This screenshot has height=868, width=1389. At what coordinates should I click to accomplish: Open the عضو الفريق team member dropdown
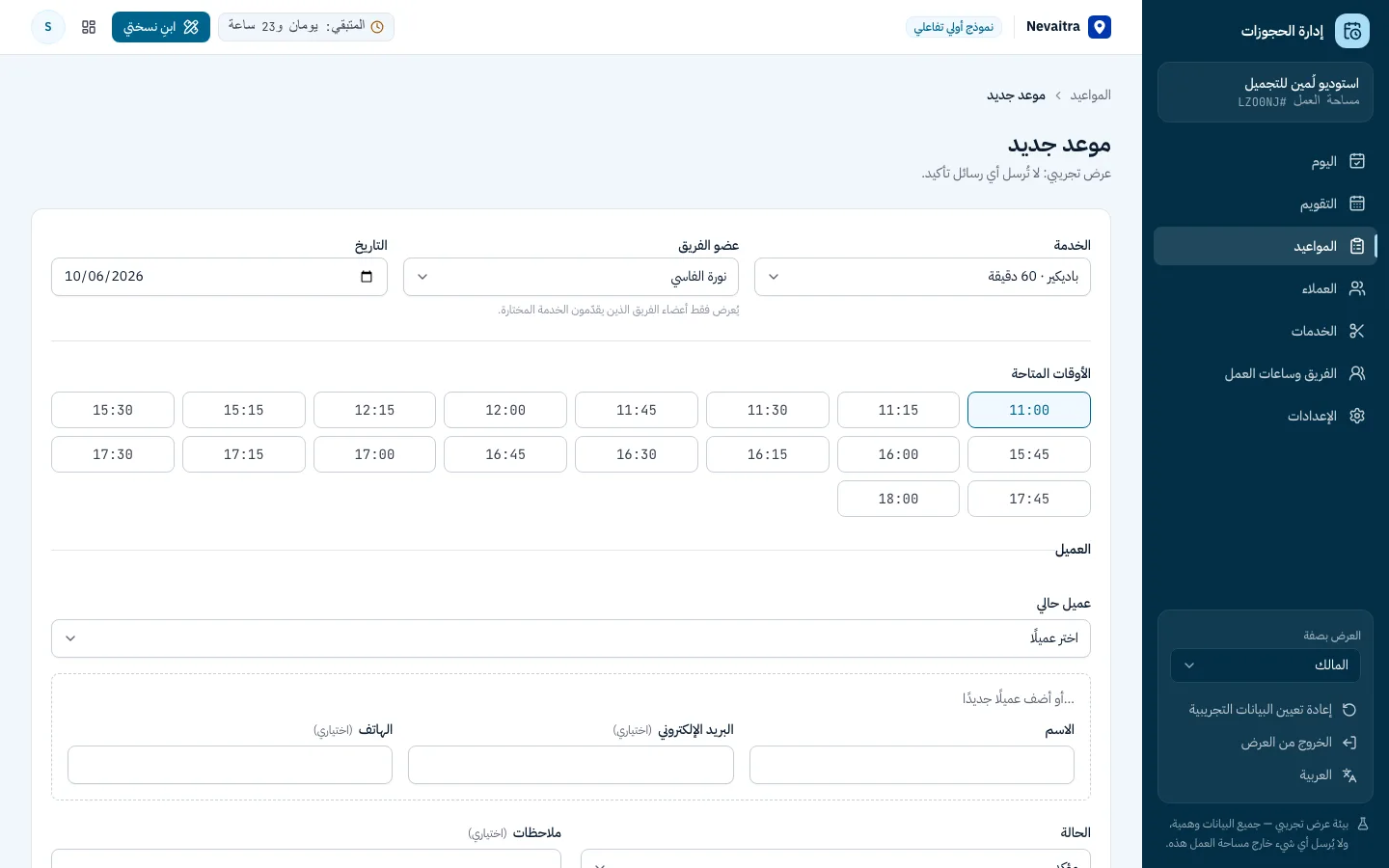click(571, 277)
